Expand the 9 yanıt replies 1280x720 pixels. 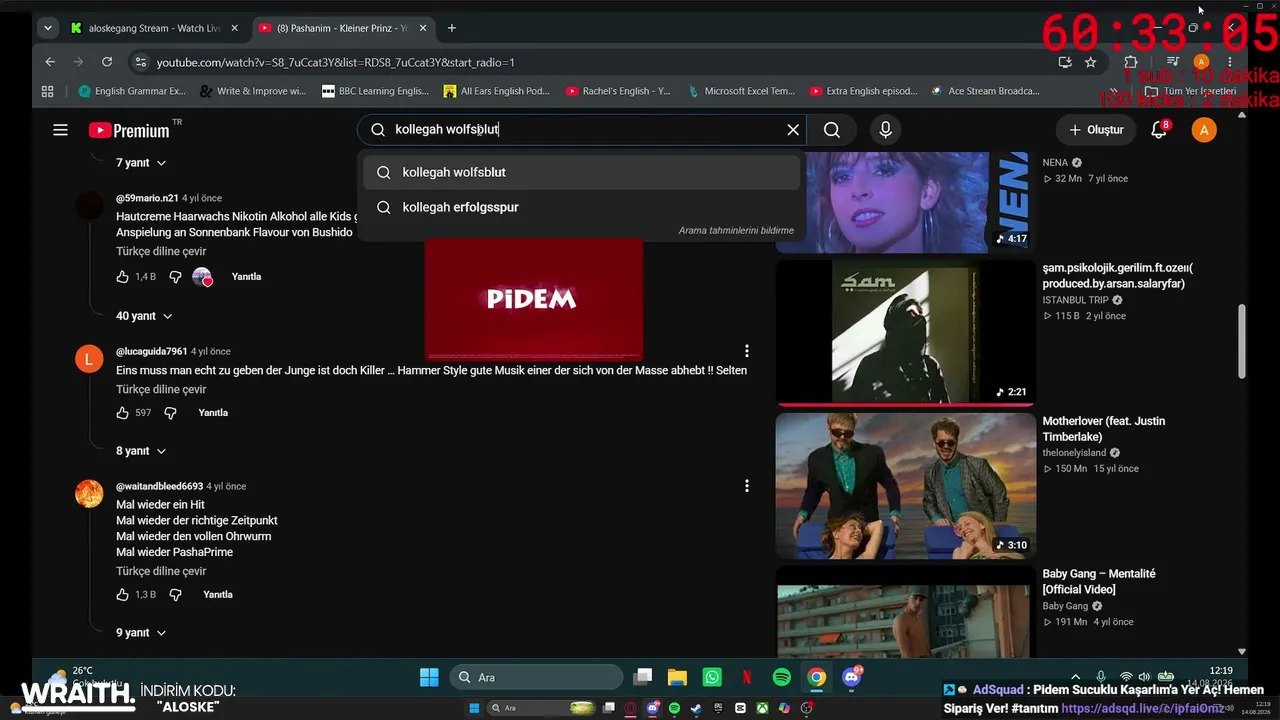click(141, 633)
